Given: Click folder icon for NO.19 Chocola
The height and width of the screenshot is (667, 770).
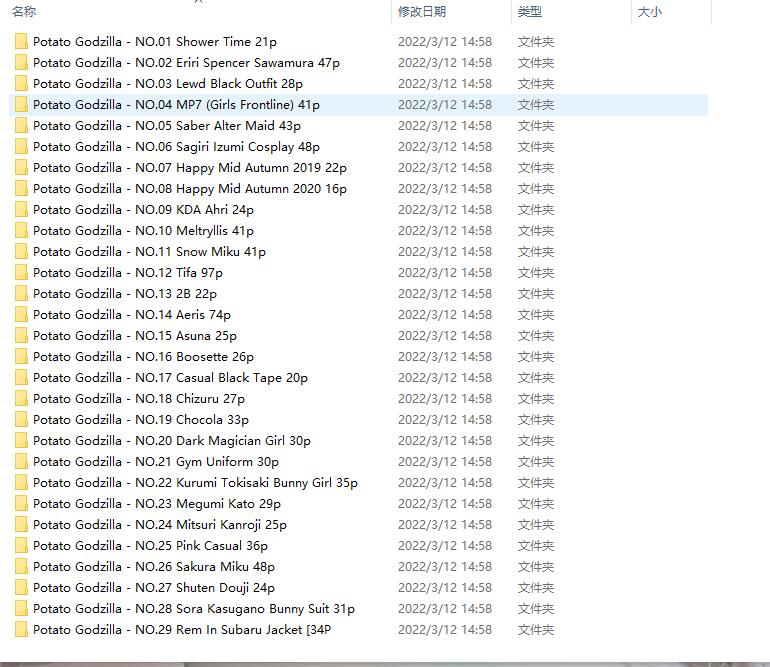Looking at the screenshot, I should [21, 419].
